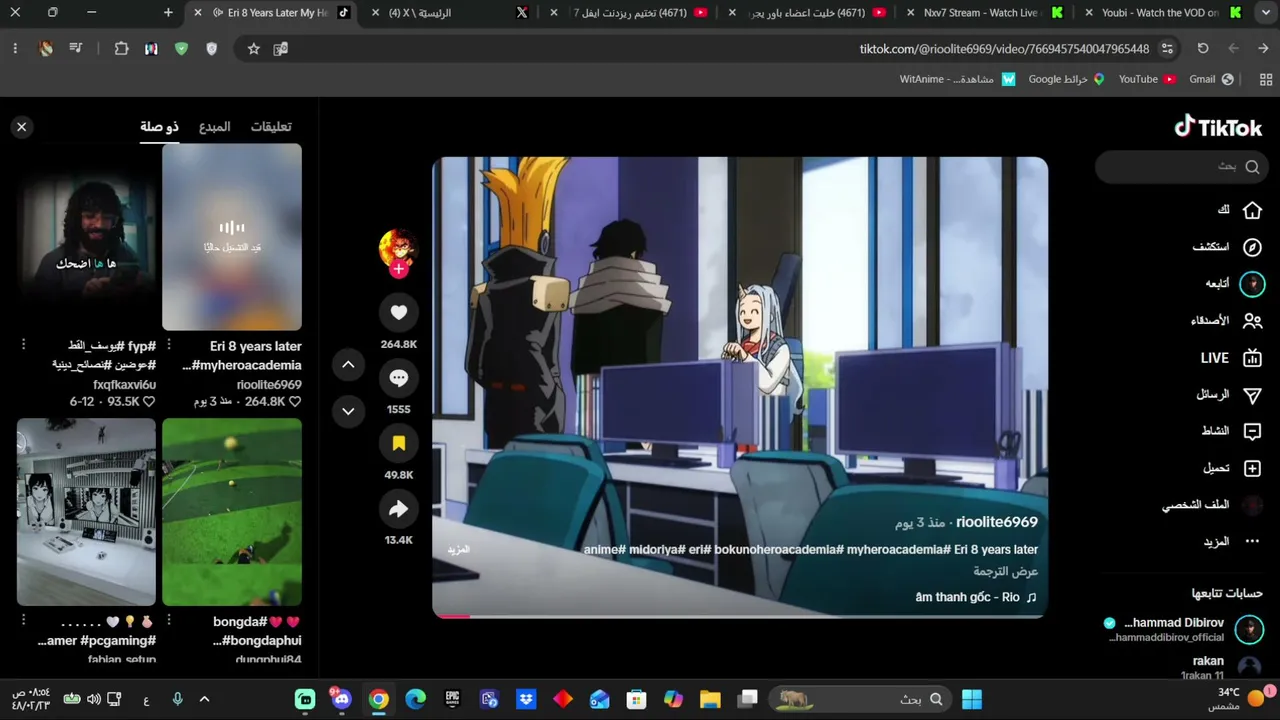Open the لك home feed
This screenshot has width=1280, height=720.
1239,210
